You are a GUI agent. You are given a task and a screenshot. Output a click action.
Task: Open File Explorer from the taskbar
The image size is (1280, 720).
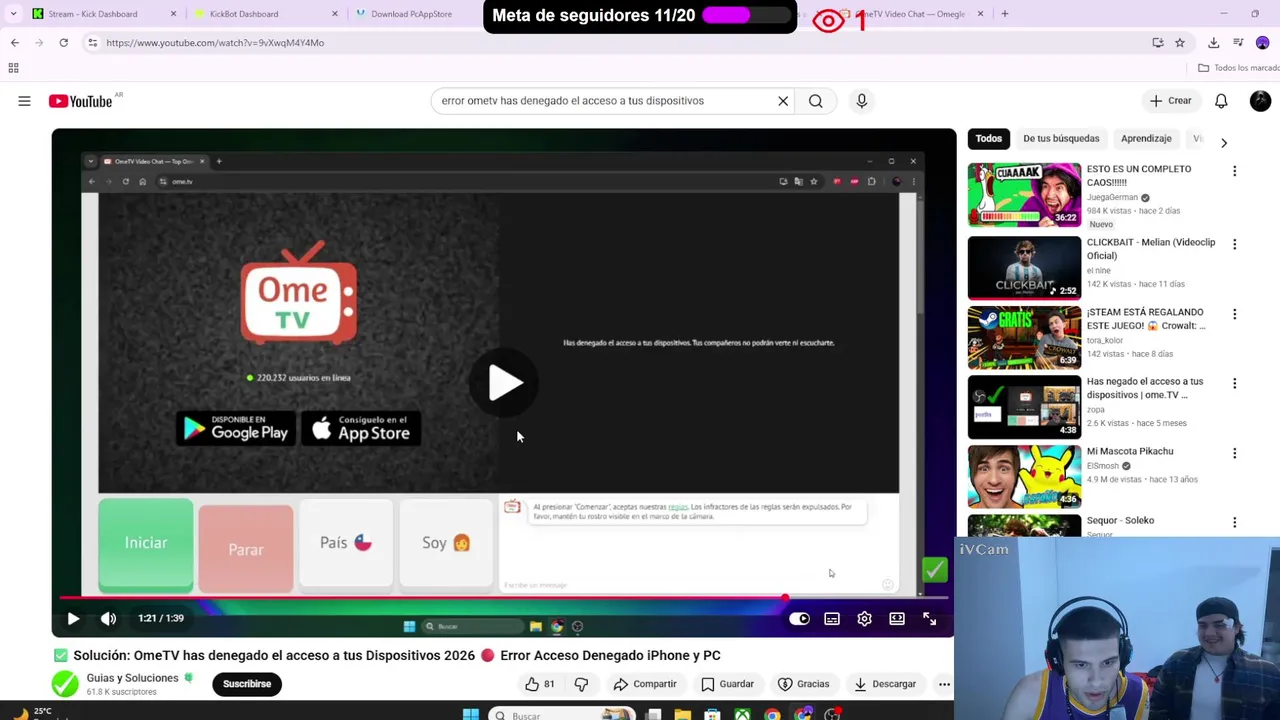(x=682, y=714)
